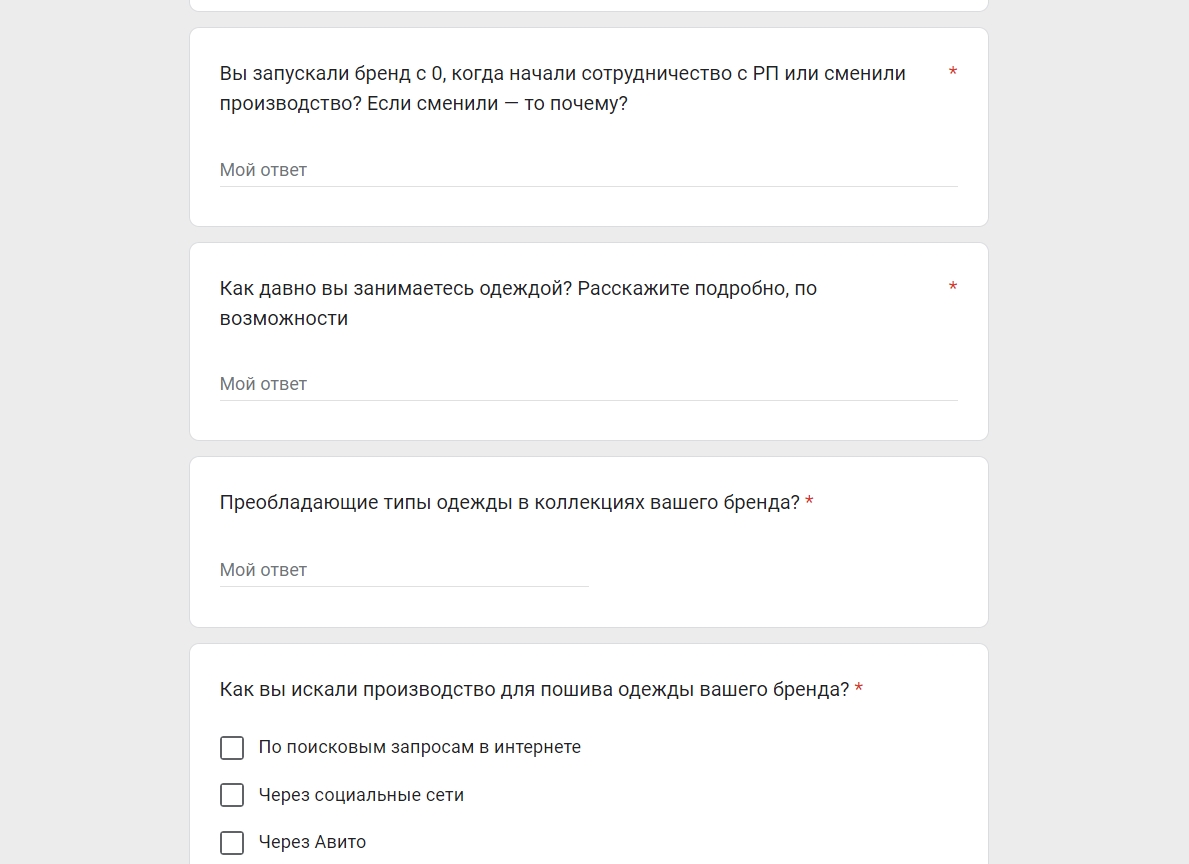Tick the checkbox next to 'По поисковым запросам в интернете'
Viewport: 1189px width, 864px height.
232,747
